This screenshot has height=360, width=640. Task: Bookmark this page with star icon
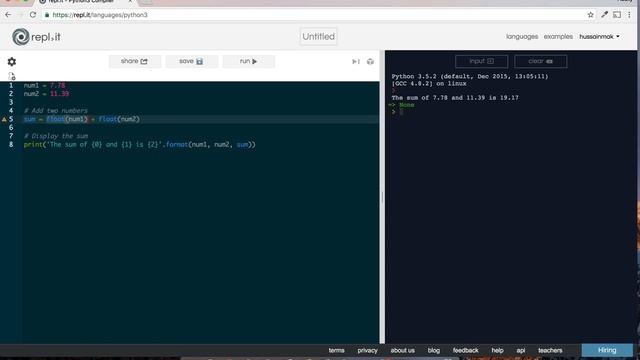590,15
